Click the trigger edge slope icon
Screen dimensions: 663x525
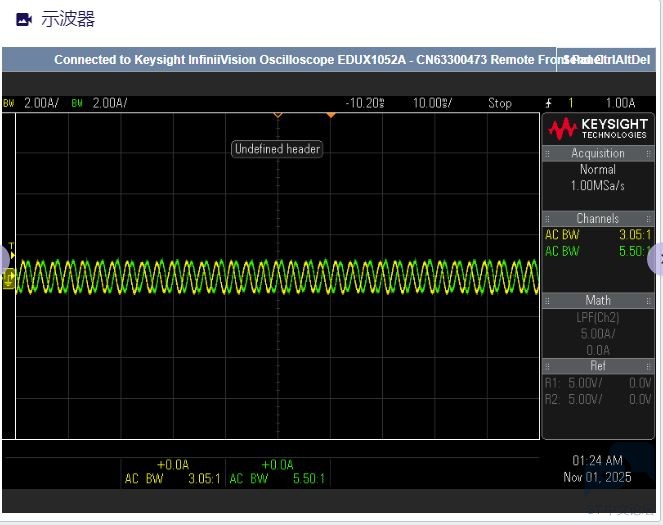pyautogui.click(x=548, y=103)
